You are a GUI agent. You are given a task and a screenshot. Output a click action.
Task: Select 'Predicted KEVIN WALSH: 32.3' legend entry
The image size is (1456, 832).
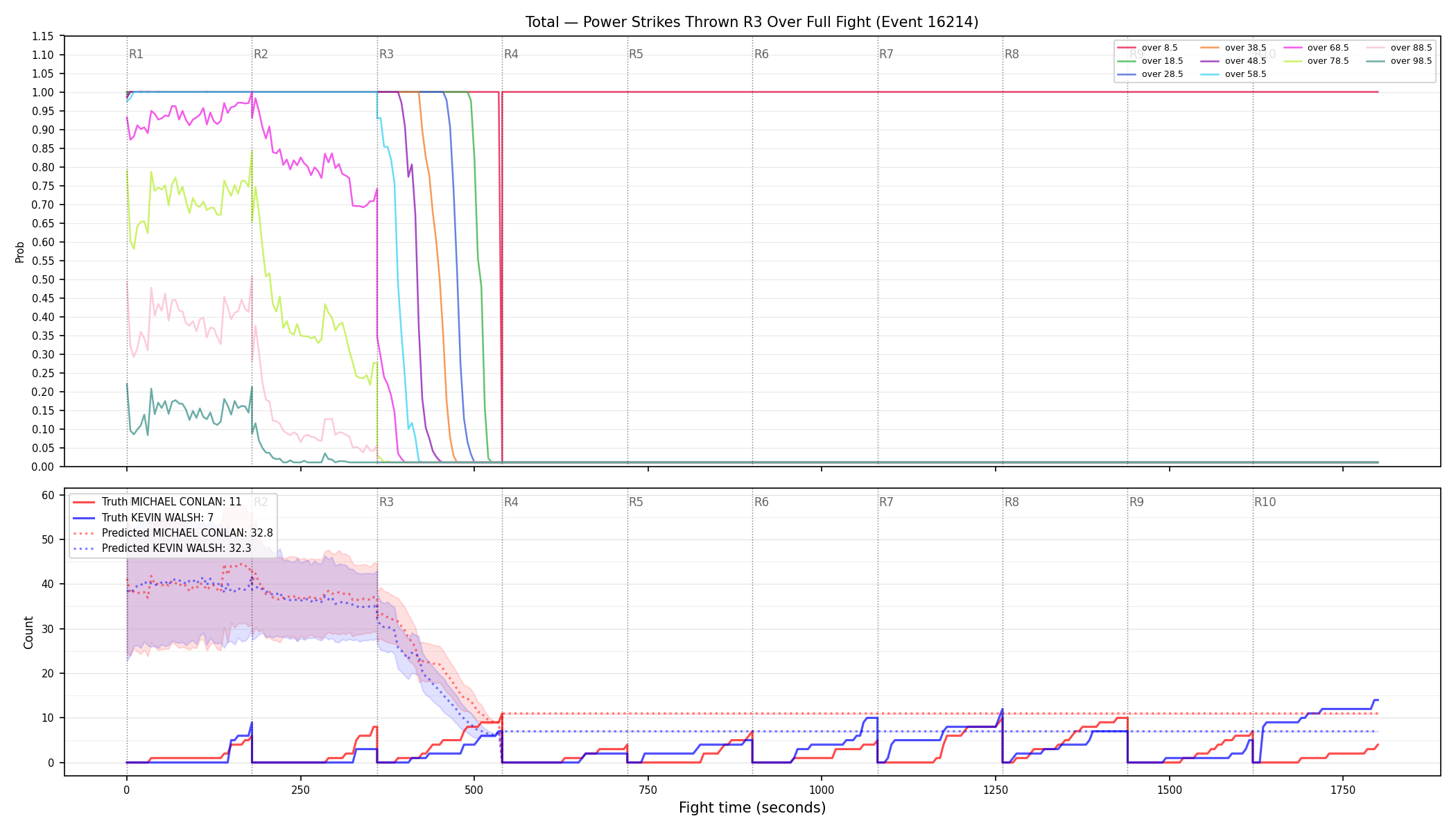[162, 548]
